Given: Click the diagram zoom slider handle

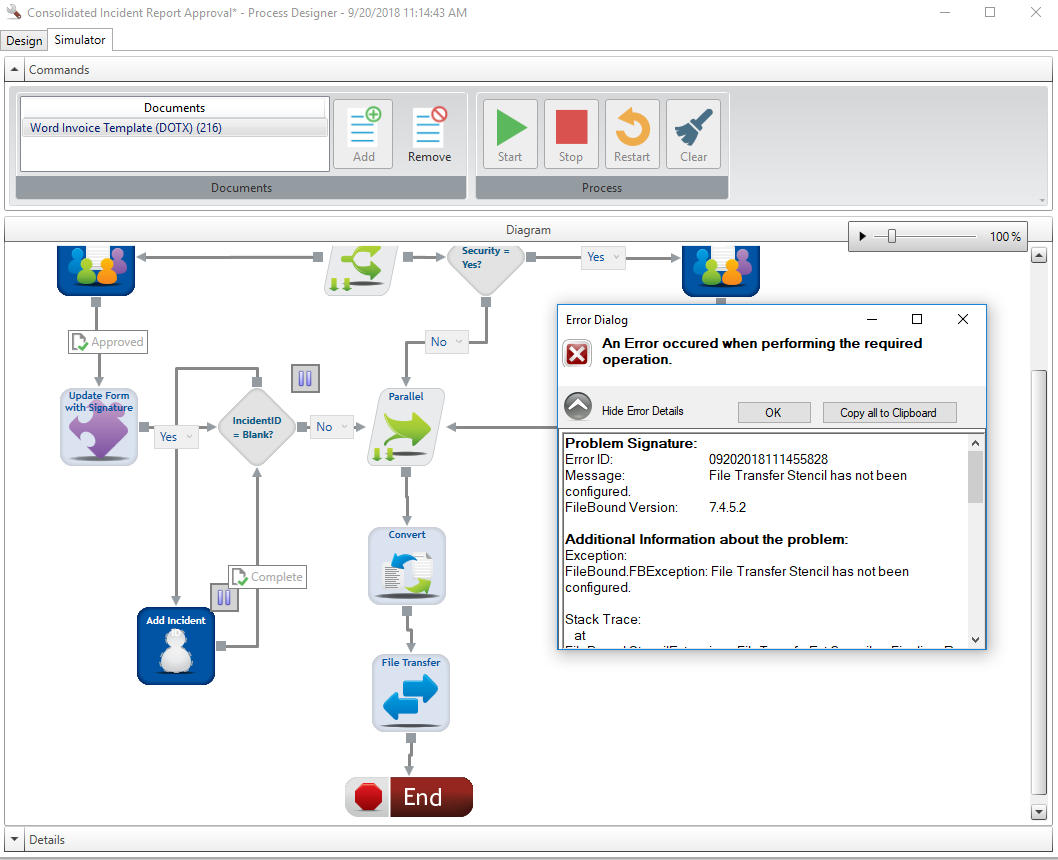Looking at the screenshot, I should point(891,237).
